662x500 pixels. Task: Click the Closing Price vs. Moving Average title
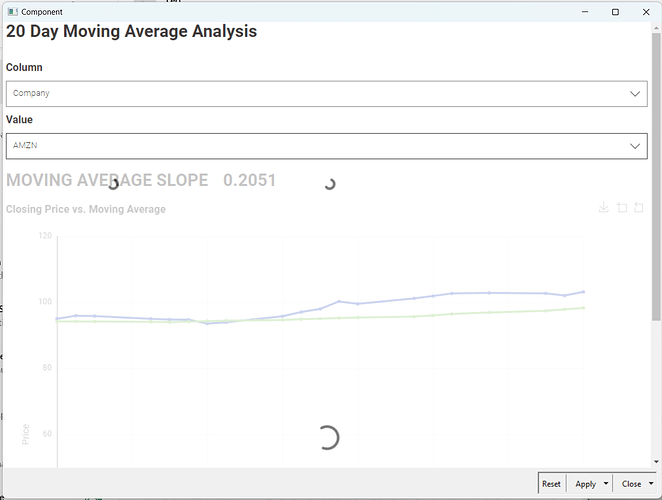point(86,209)
